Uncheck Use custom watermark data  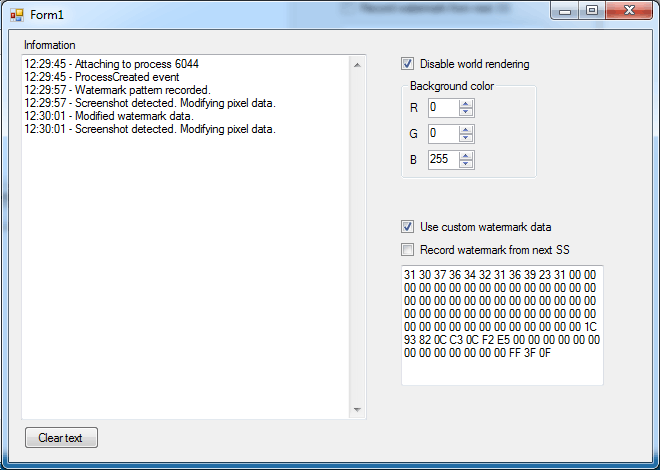[x=407, y=227]
